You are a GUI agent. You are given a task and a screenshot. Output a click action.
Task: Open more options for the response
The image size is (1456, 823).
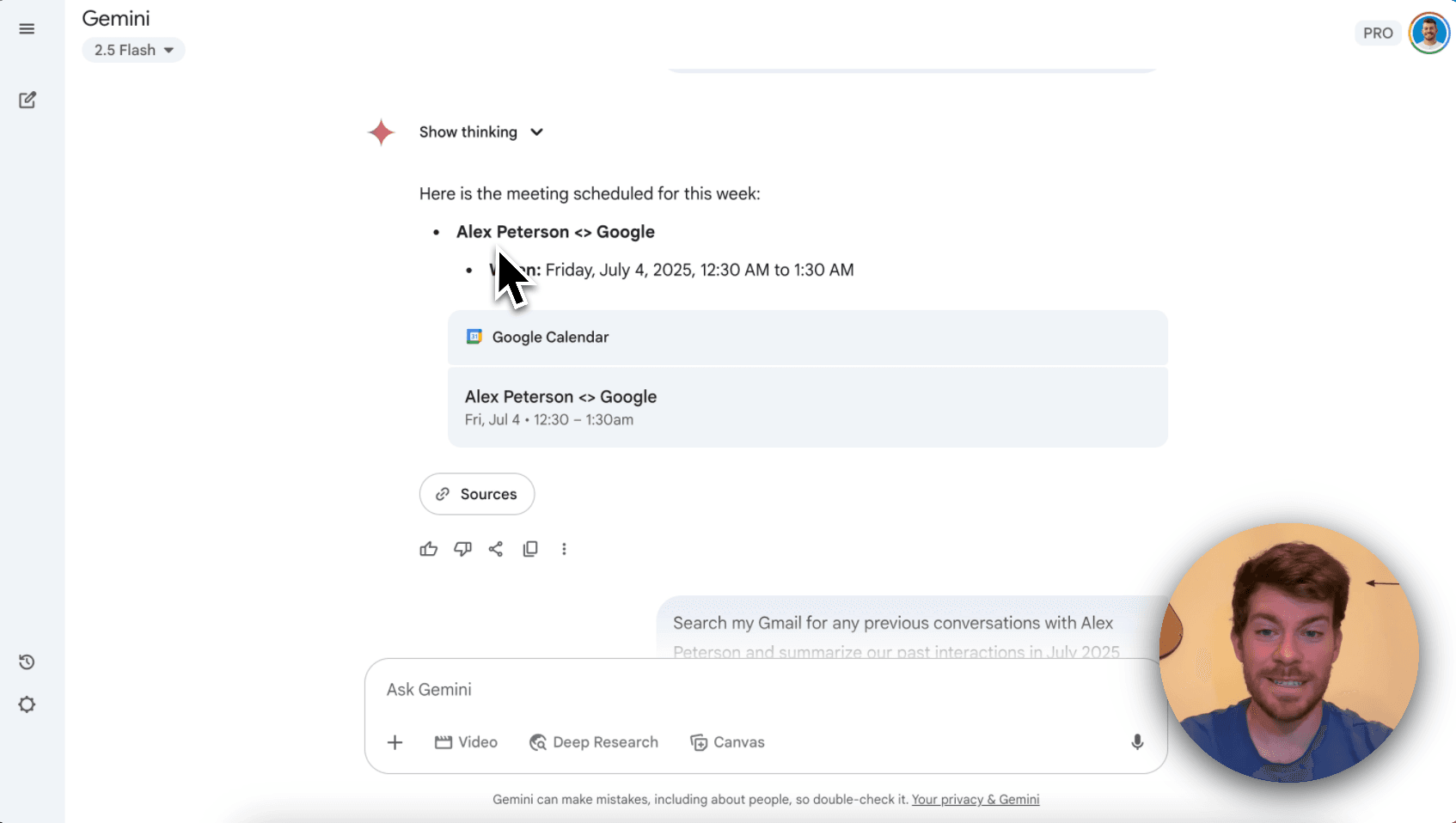point(564,549)
